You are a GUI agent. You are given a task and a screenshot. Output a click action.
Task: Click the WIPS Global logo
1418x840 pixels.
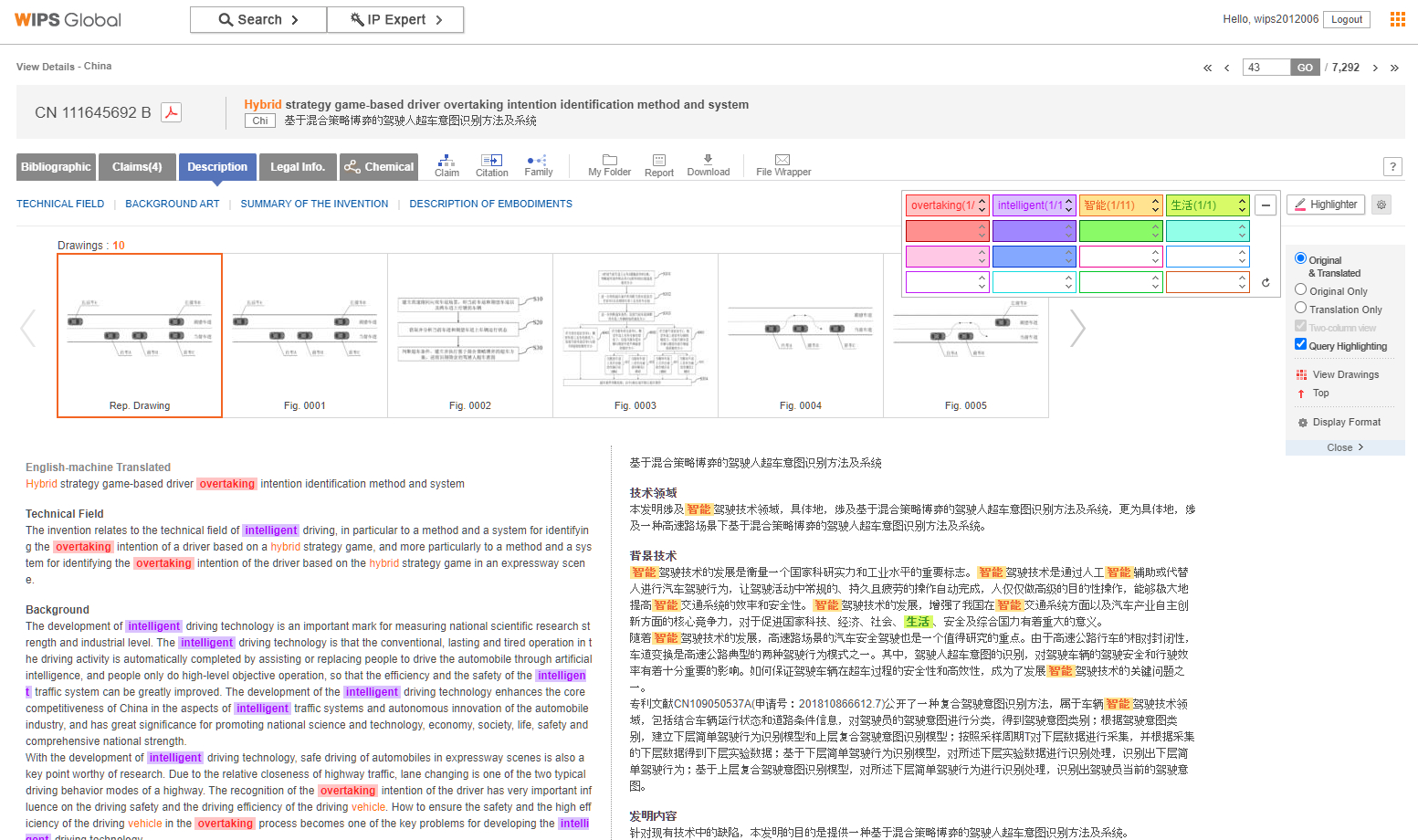68,19
